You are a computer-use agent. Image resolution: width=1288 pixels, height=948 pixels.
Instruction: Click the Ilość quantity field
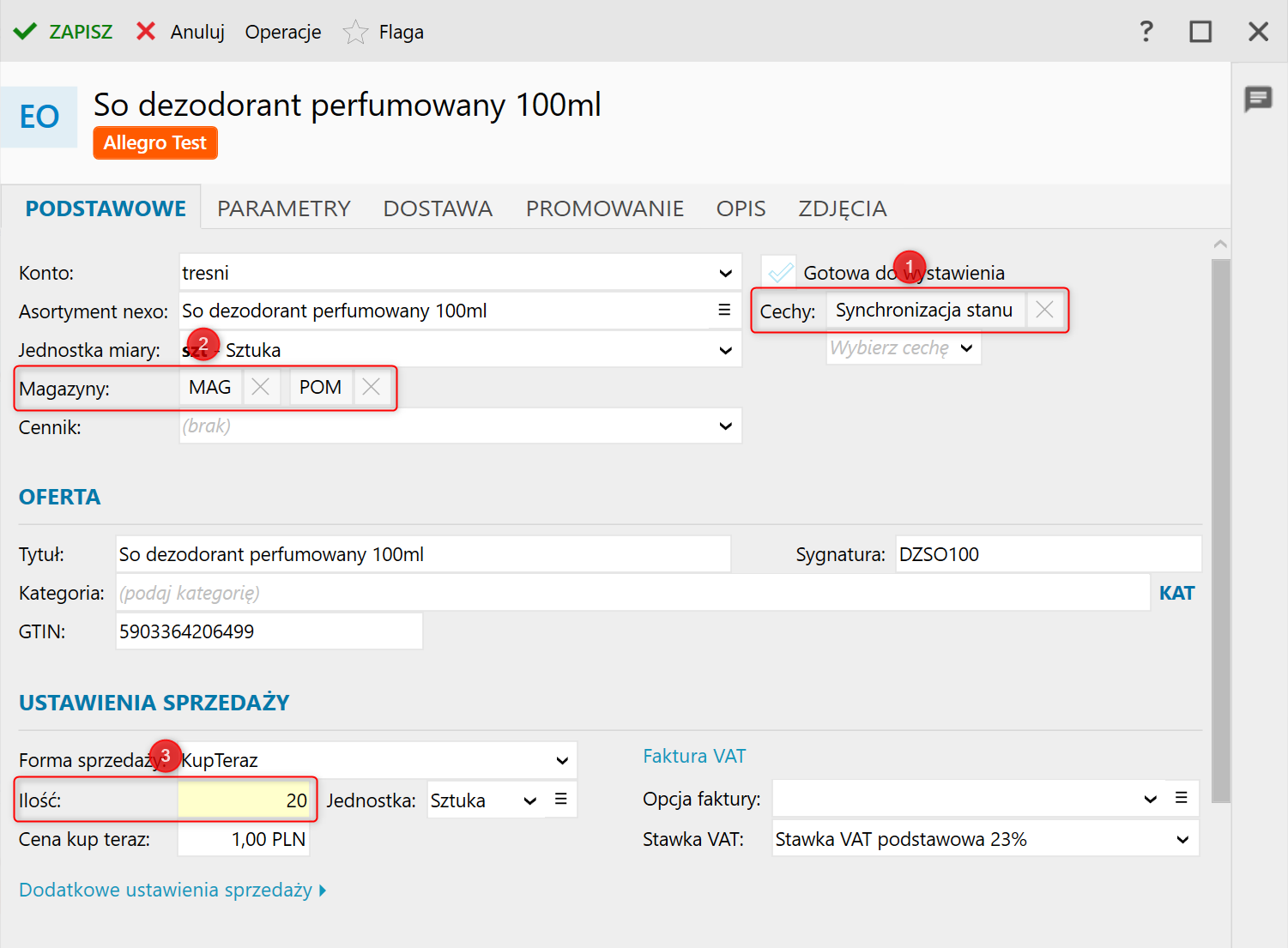point(244,801)
